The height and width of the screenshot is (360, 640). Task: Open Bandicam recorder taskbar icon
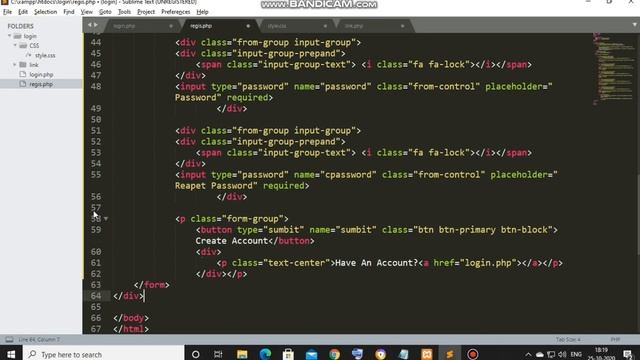click(x=473, y=354)
